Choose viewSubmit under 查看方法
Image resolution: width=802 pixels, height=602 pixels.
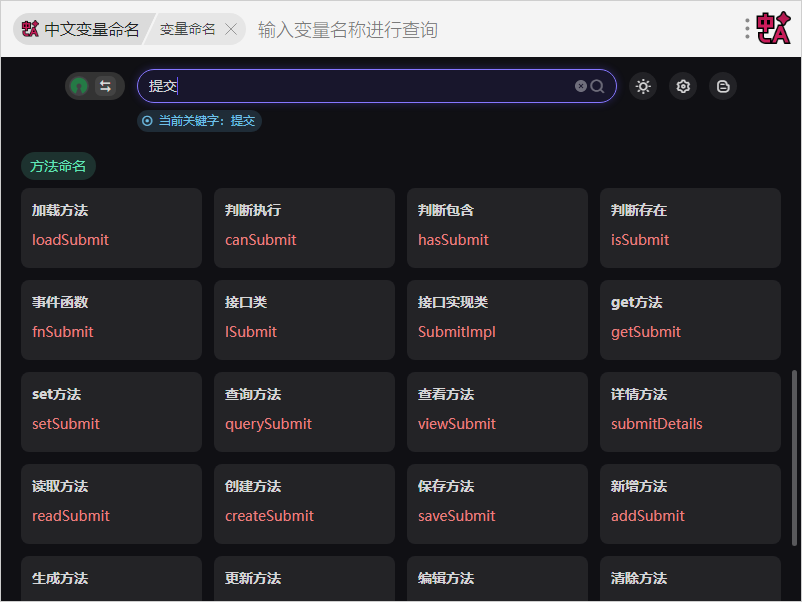(497, 412)
